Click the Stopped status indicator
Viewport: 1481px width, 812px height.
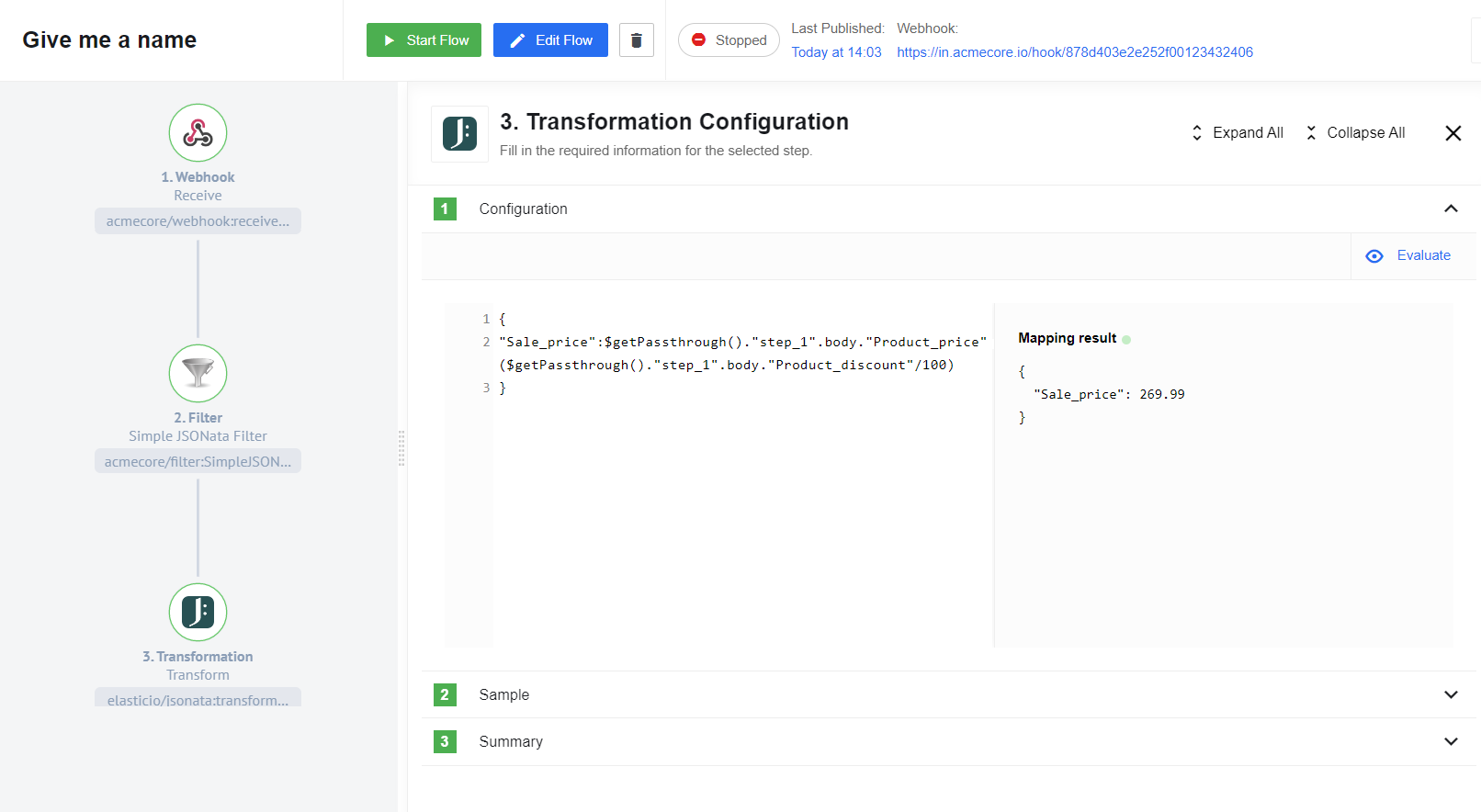[x=729, y=40]
